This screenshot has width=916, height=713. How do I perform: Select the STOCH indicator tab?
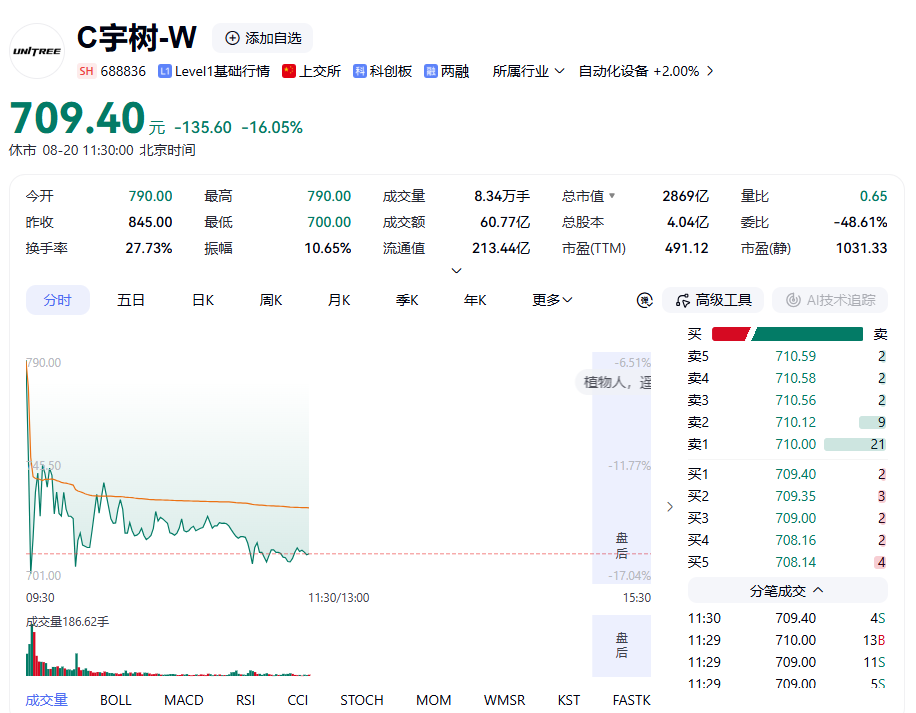pyautogui.click(x=362, y=700)
